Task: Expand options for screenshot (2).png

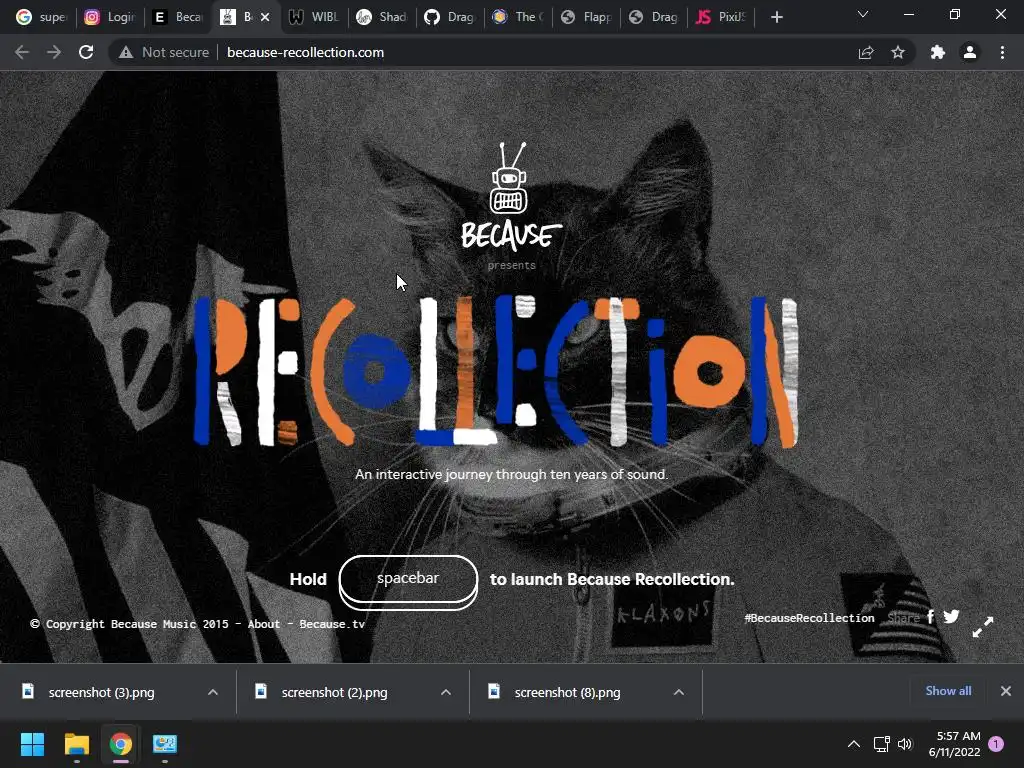Action: pos(446,692)
